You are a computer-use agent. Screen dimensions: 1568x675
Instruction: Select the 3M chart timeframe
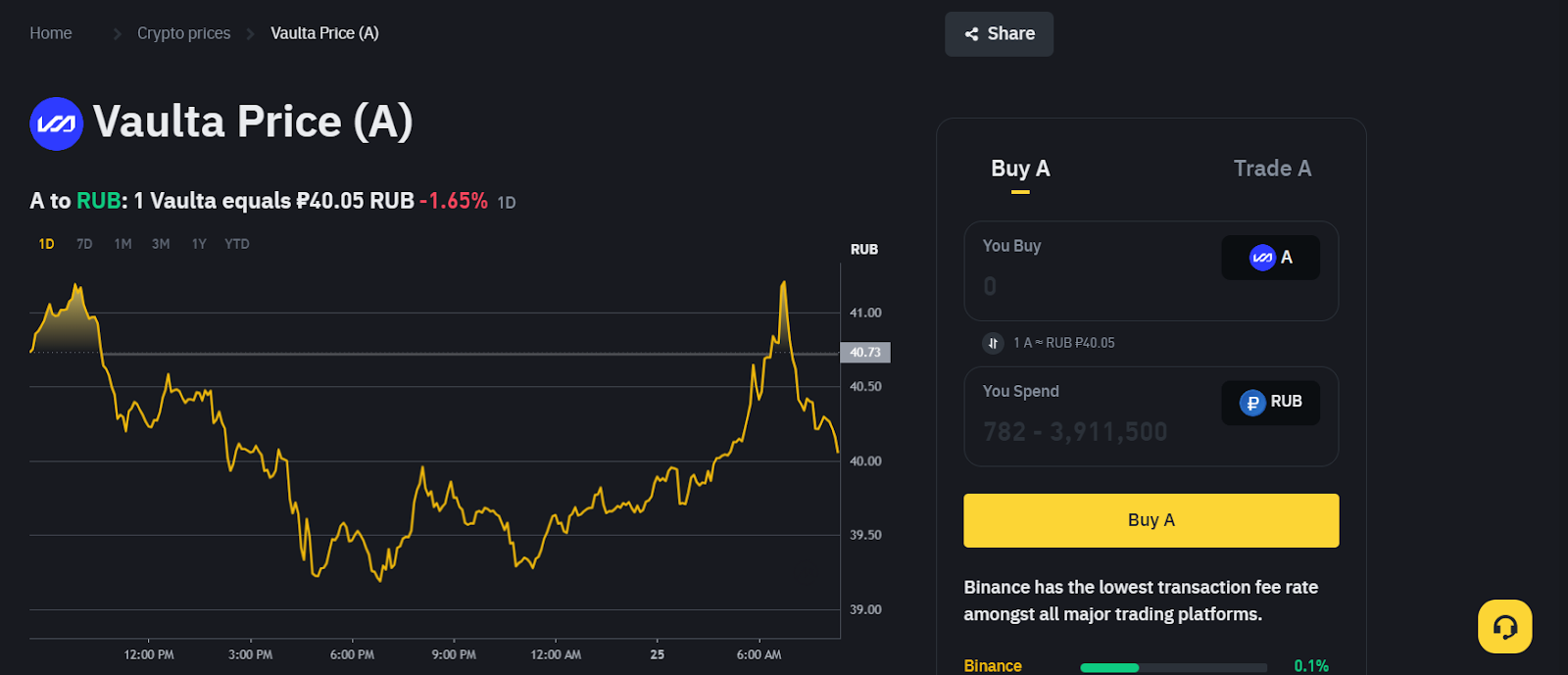[161, 244]
